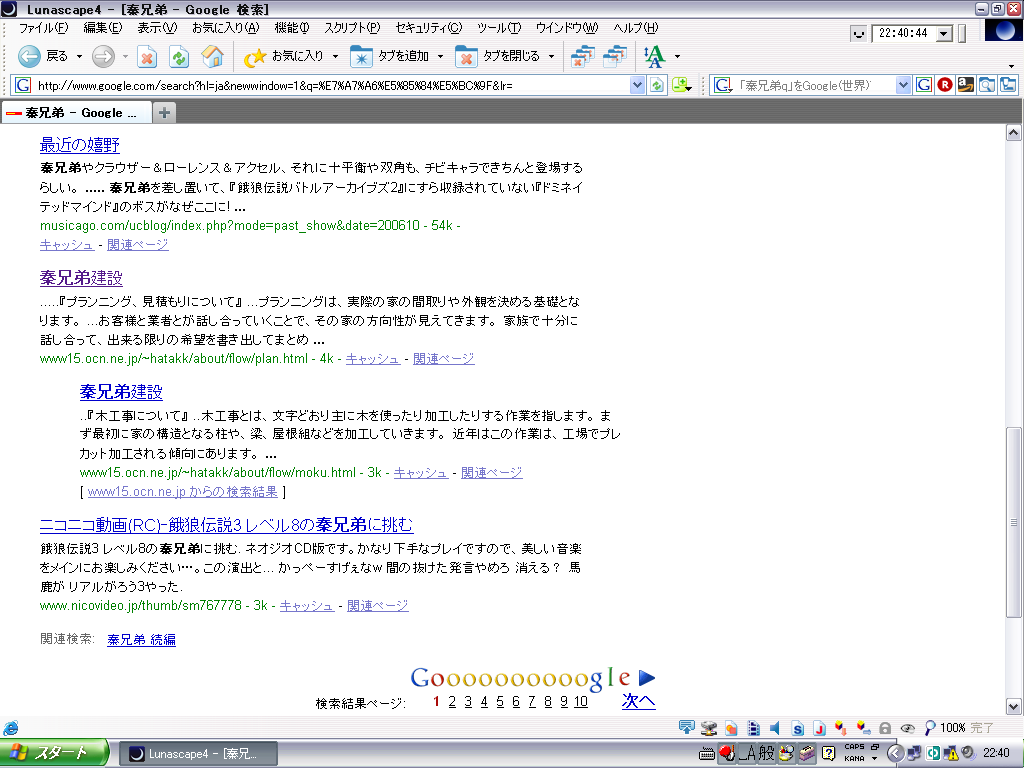Add a tab with タブを追加 button
1024x768 pixels.
(390, 57)
